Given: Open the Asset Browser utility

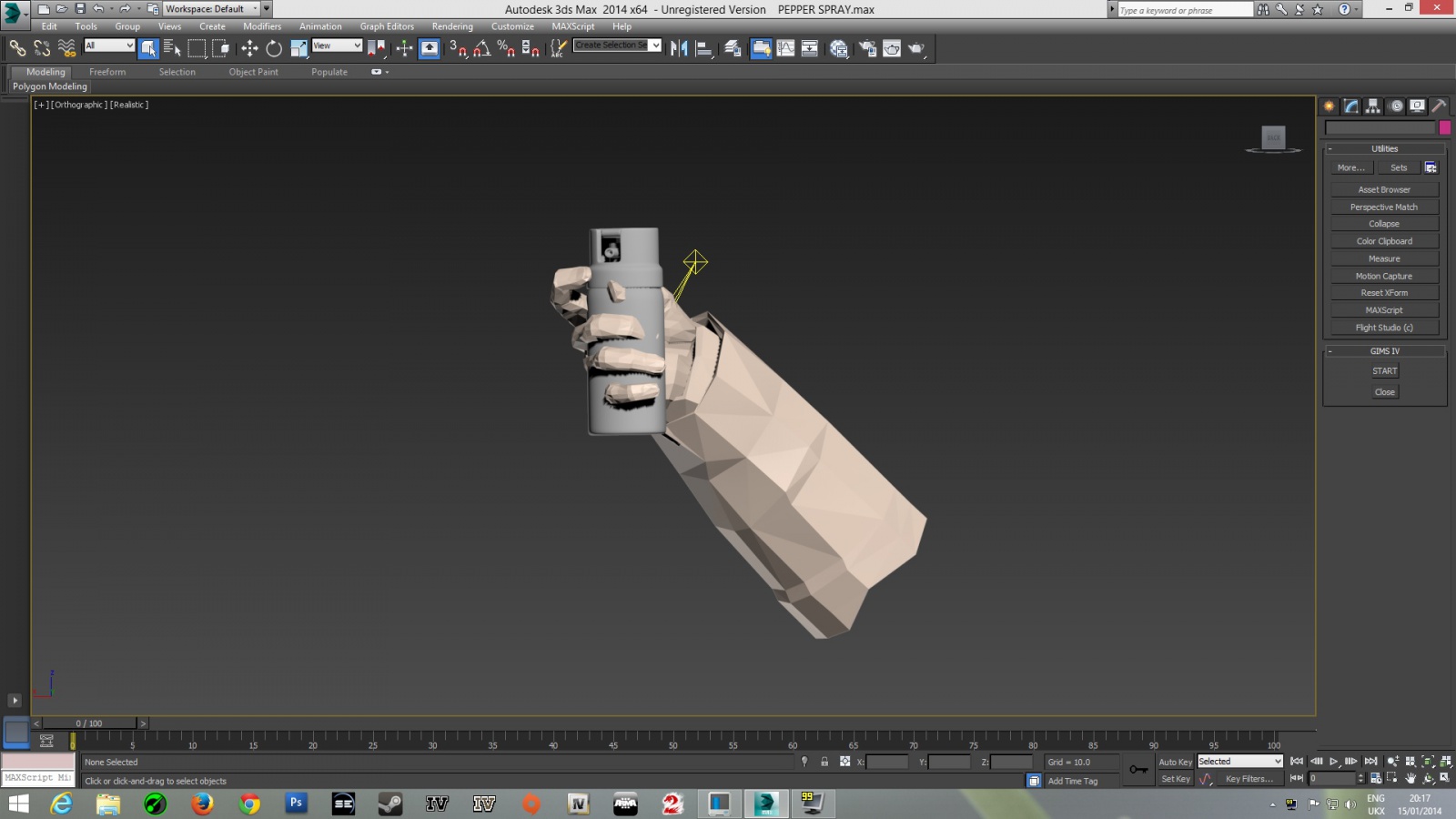Looking at the screenshot, I should point(1384,189).
